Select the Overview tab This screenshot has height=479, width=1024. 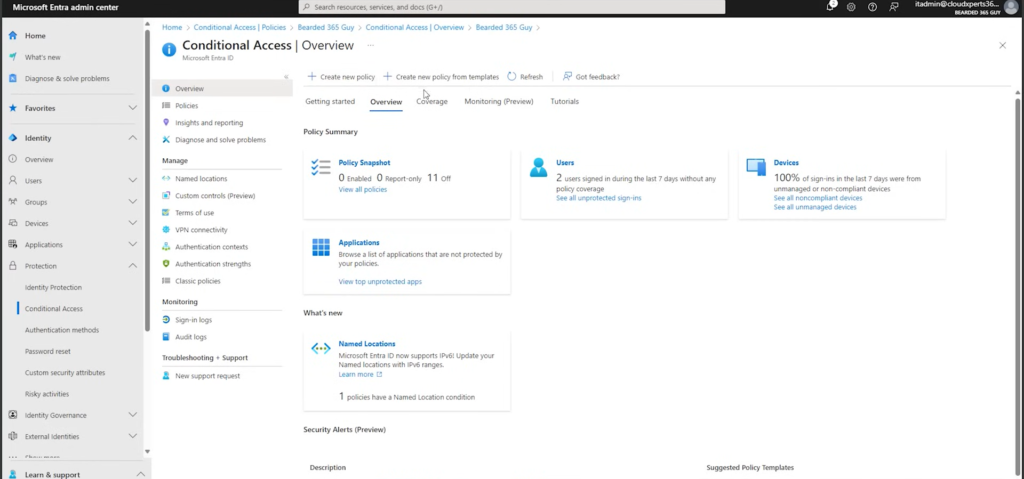click(x=386, y=102)
